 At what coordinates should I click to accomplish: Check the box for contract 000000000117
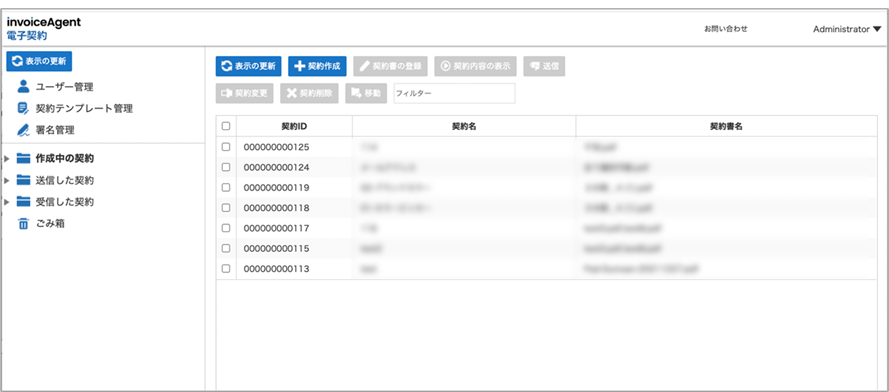(226, 228)
